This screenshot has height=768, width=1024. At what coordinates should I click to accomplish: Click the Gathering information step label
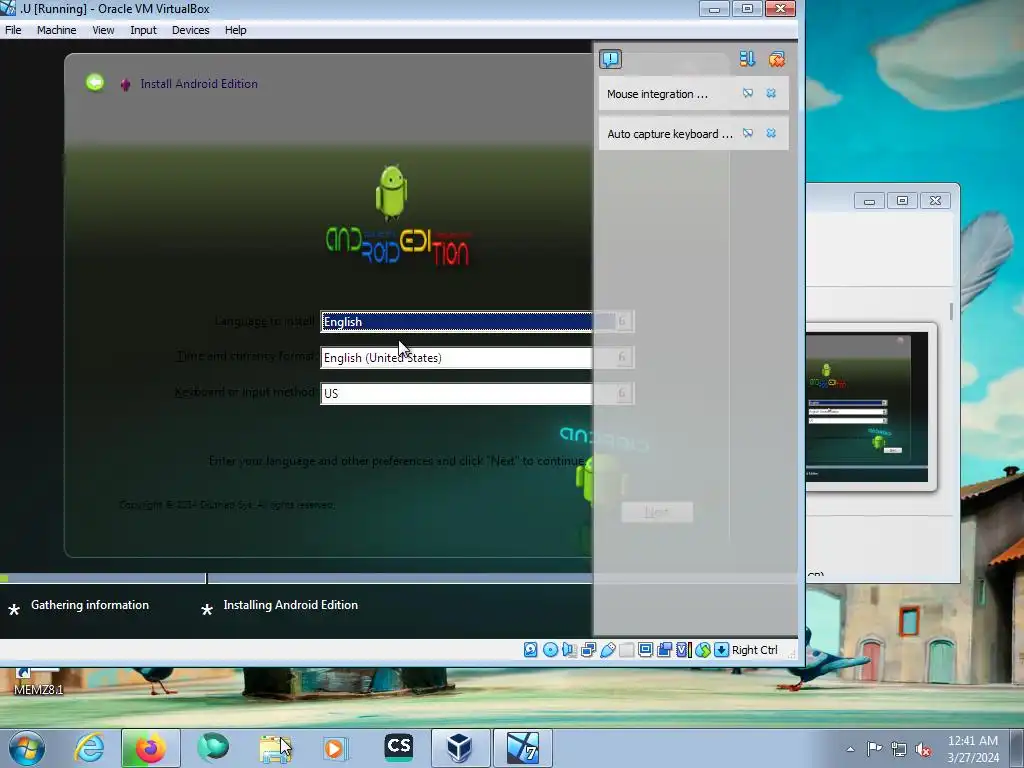(x=89, y=605)
